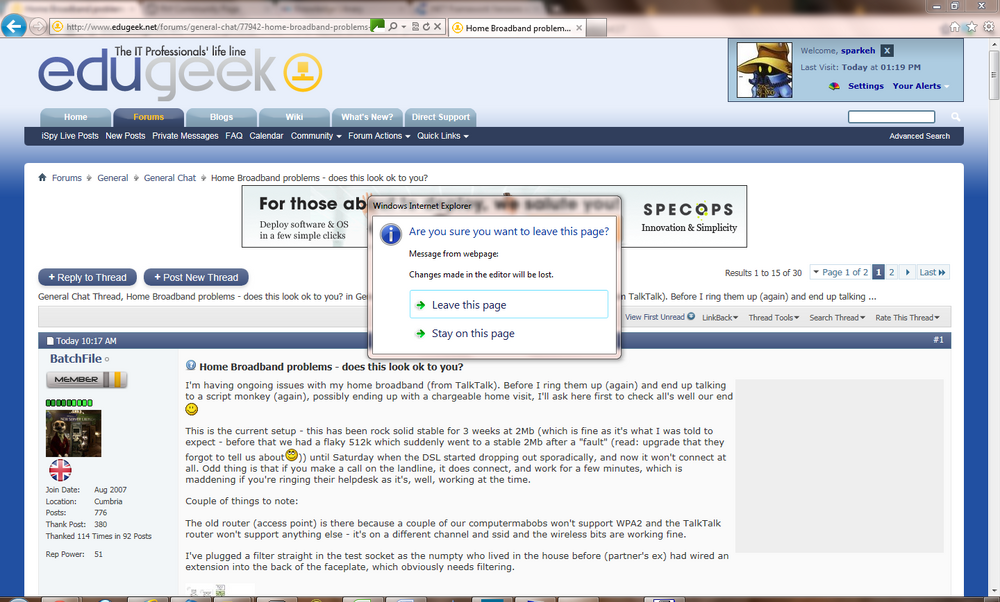Open the Rate This Thread dropdown
This screenshot has height=602, width=1000.
pos(907,318)
